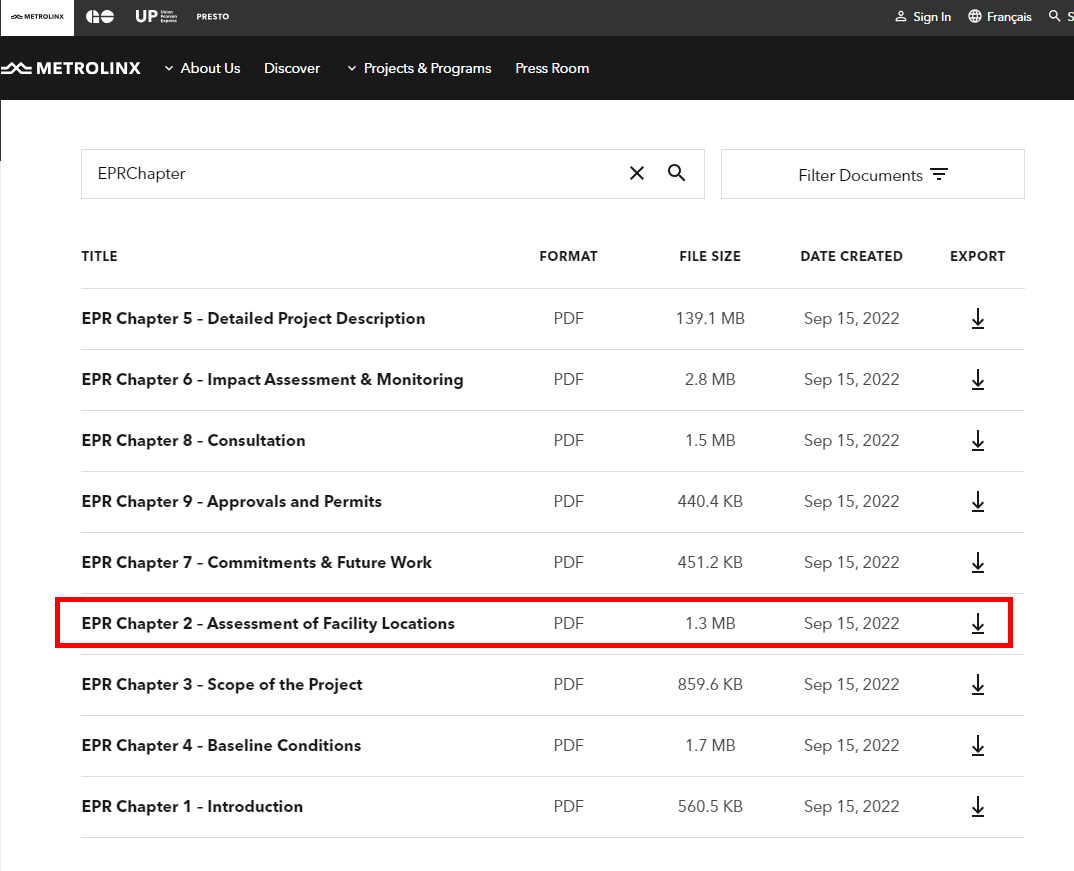Go to Metrolinx home via main logo

click(x=72, y=68)
